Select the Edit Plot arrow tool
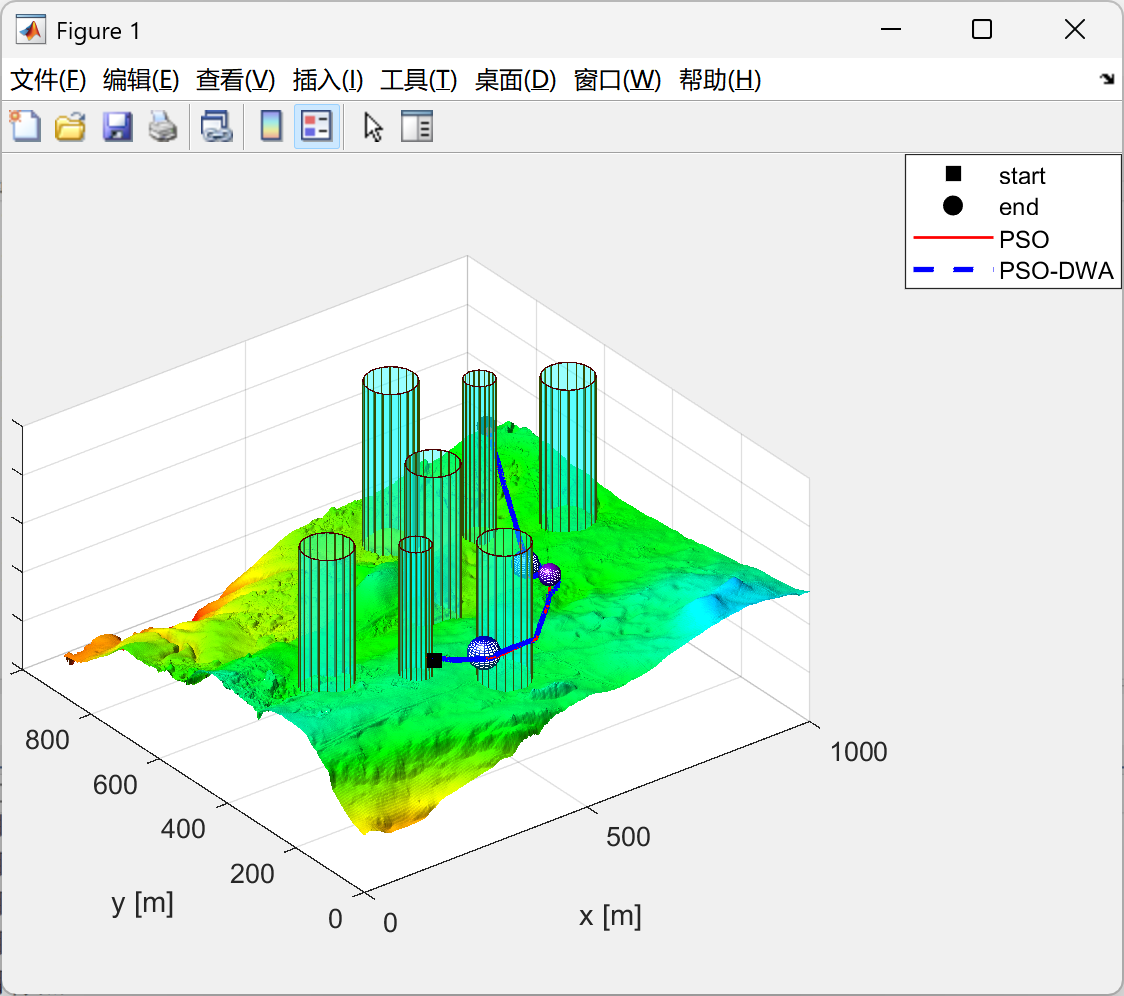 click(373, 127)
